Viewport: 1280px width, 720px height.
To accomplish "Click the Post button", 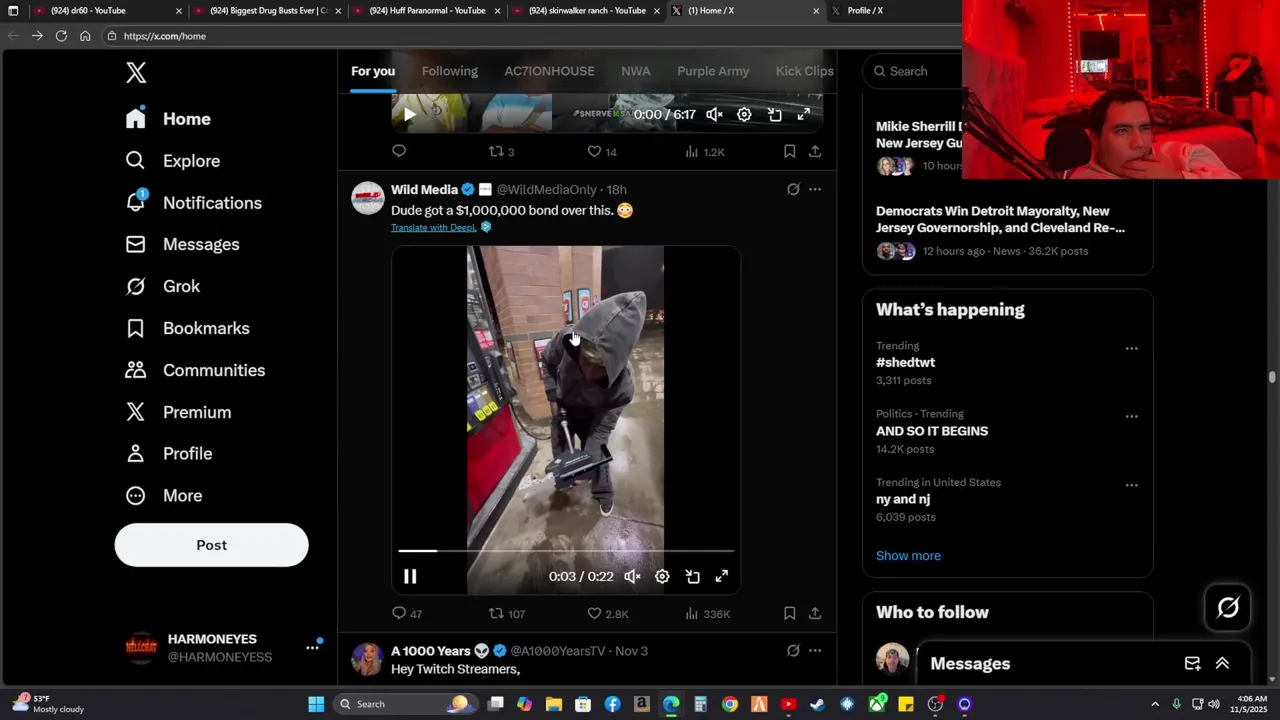I will point(211,545).
